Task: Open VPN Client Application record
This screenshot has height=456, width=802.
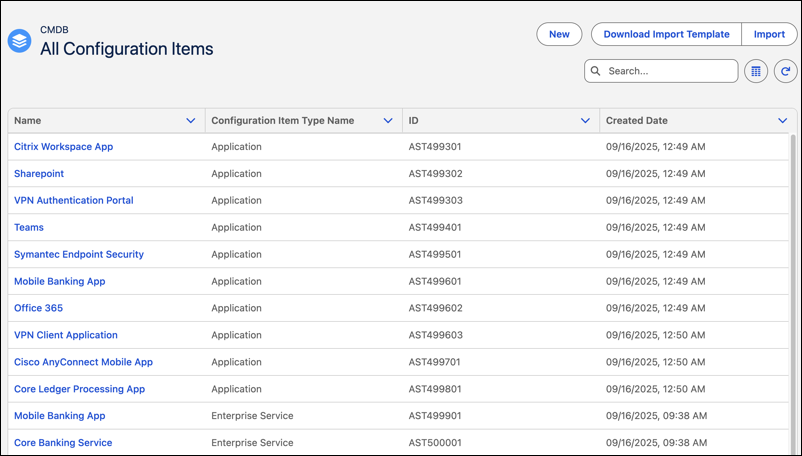Action: click(65, 335)
